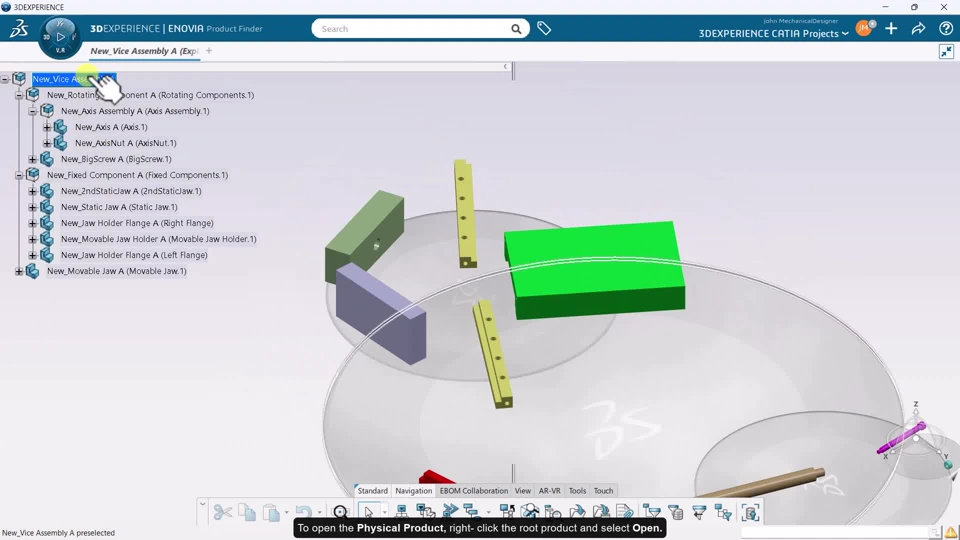The image size is (960, 540).
Task: Click the Share arrow icon
Action: click(918, 28)
